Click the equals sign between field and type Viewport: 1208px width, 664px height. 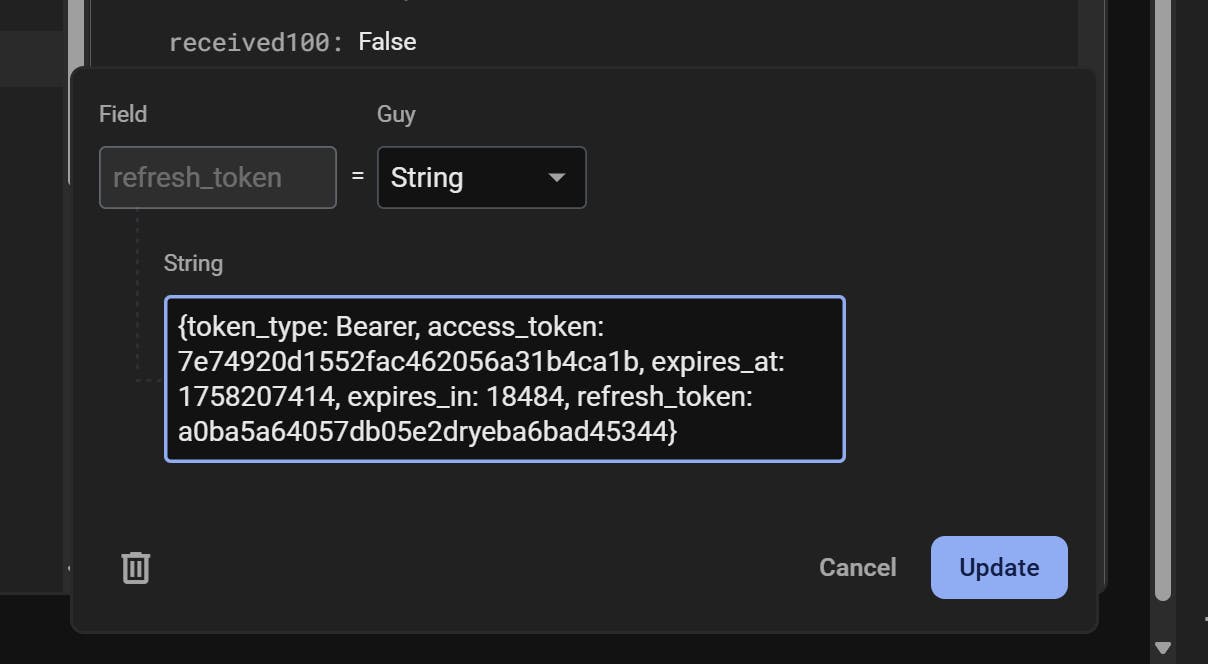357,178
